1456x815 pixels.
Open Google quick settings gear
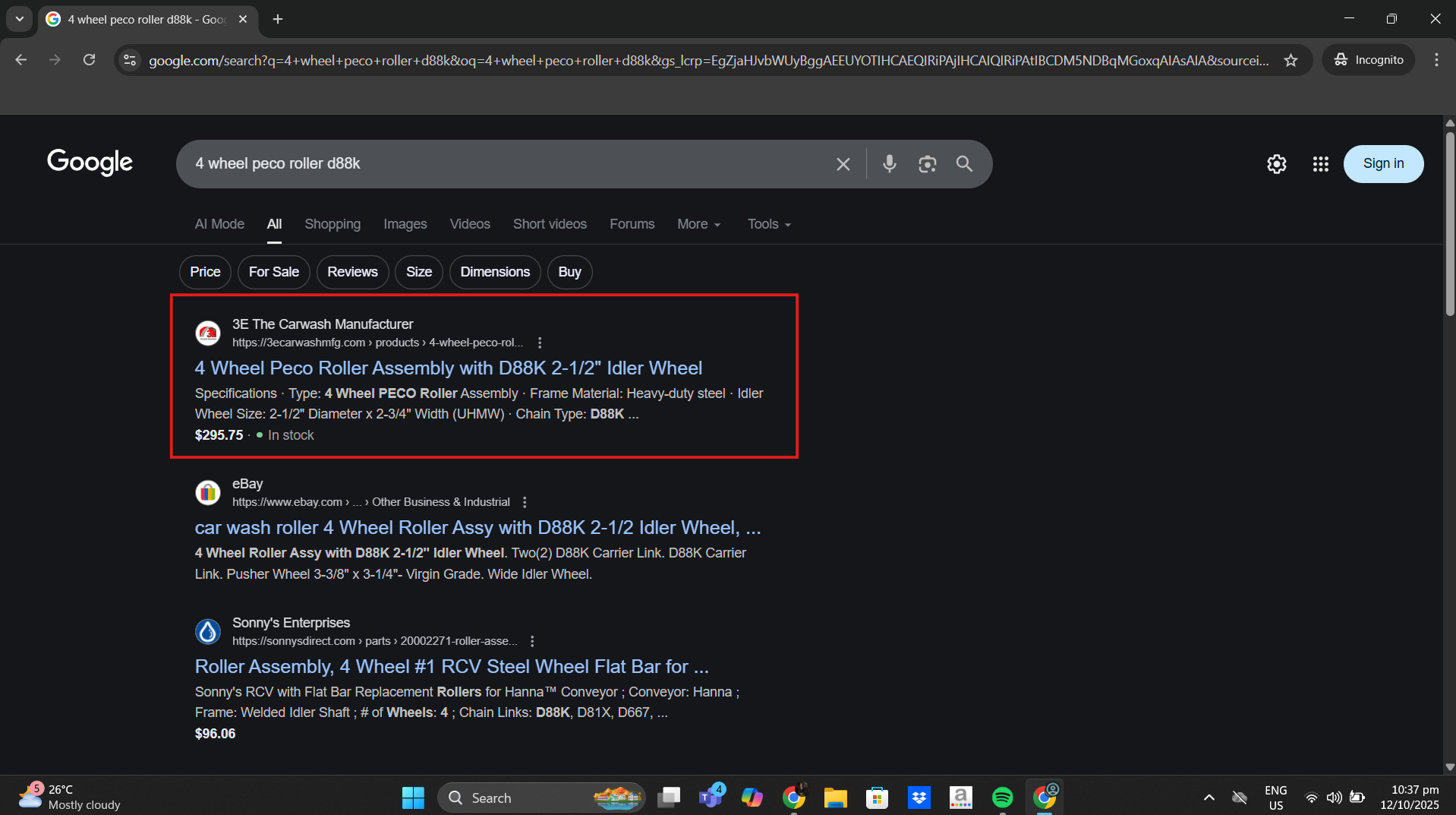[1276, 164]
